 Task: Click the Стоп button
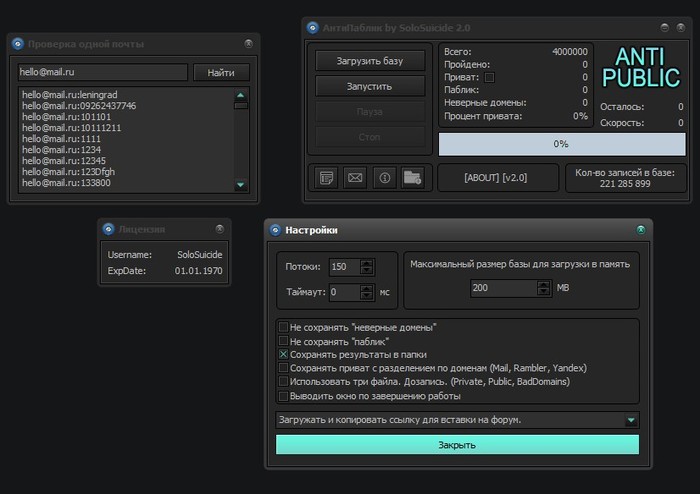[370, 137]
